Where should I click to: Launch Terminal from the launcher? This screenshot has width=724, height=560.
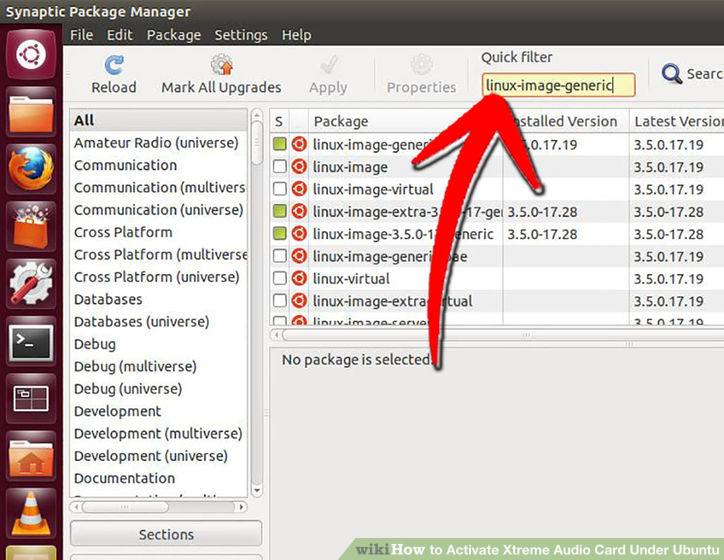31,342
